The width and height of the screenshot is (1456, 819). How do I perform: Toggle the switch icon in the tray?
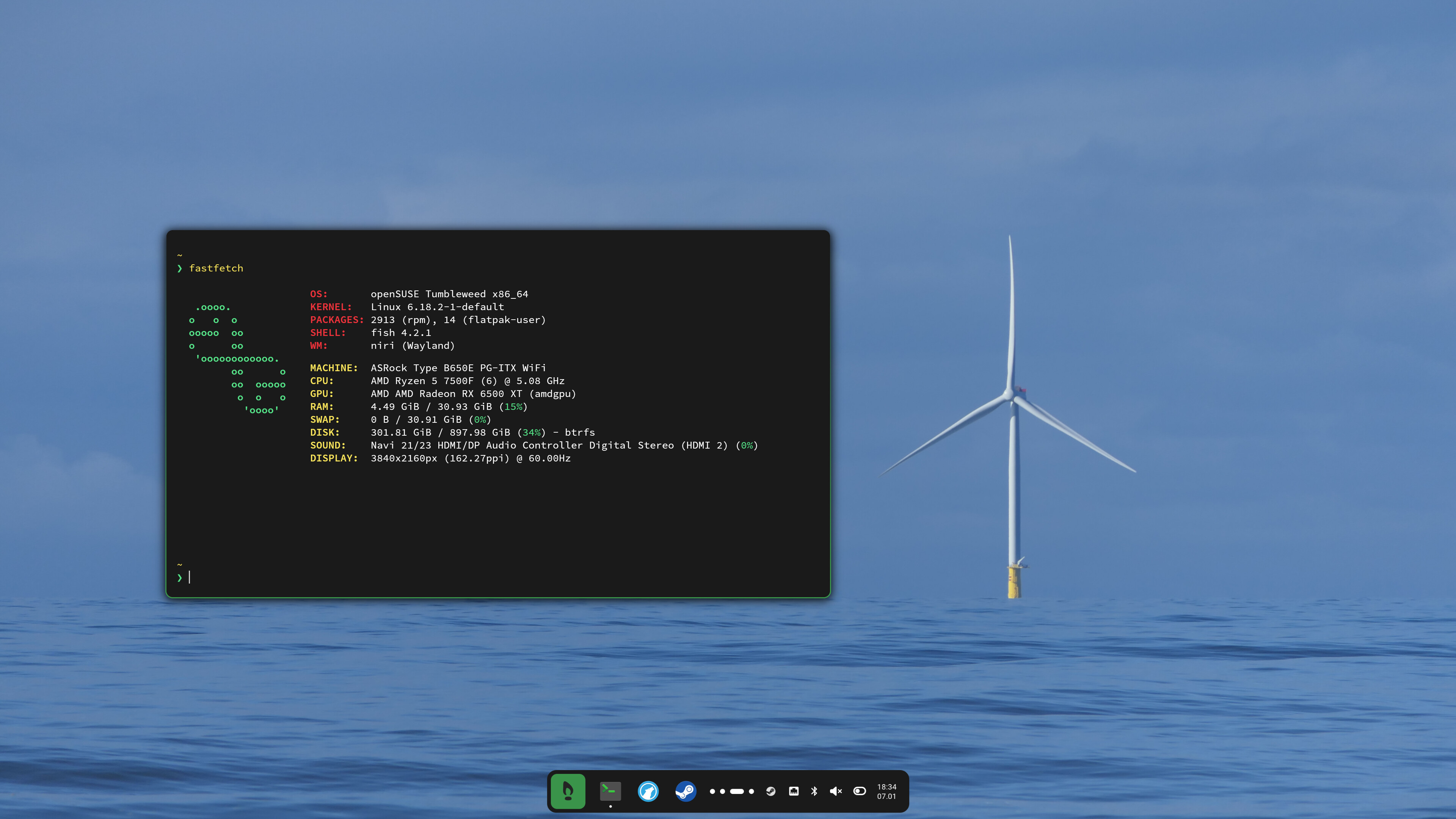pyautogui.click(x=859, y=791)
